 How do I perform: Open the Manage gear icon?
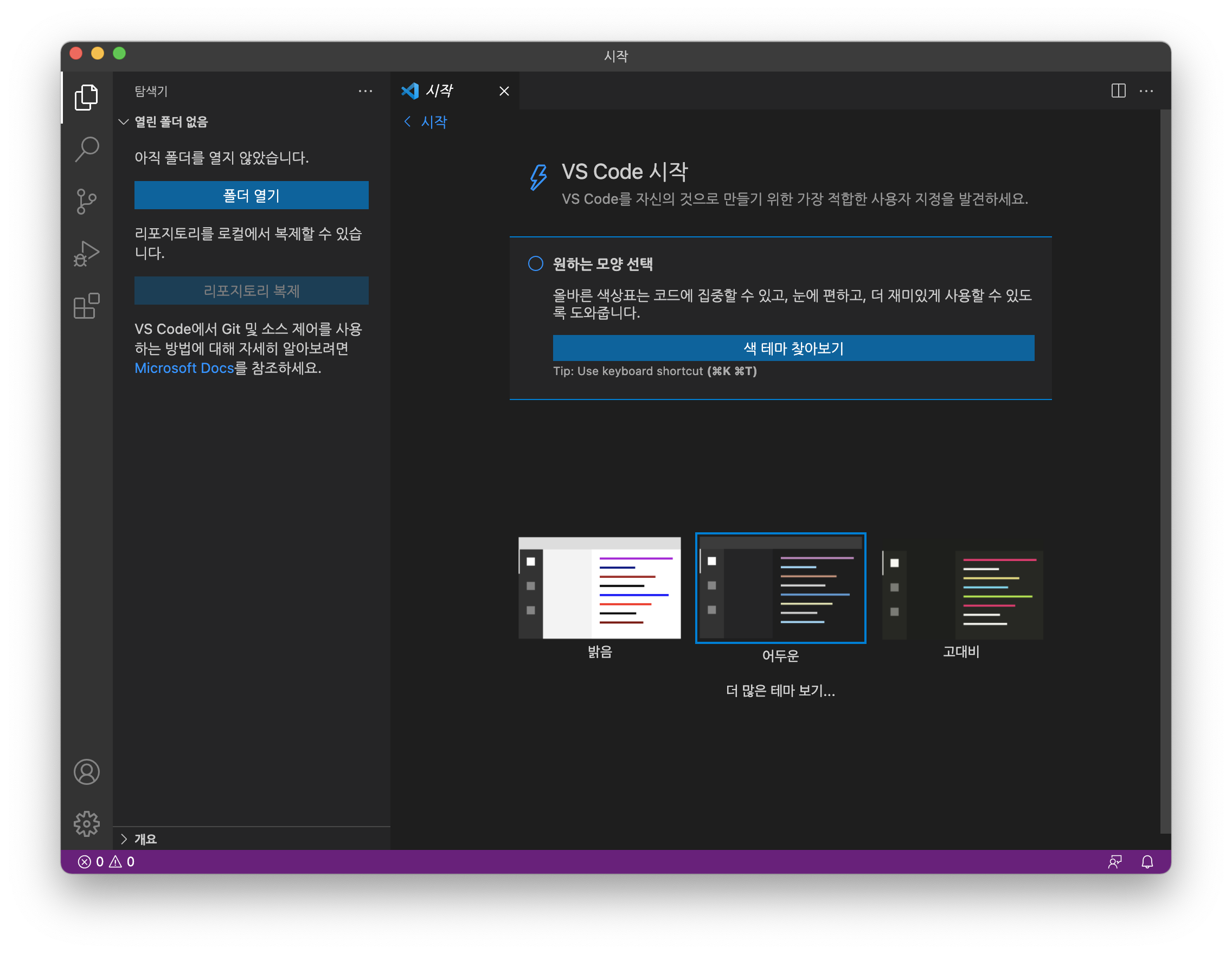pos(86,824)
